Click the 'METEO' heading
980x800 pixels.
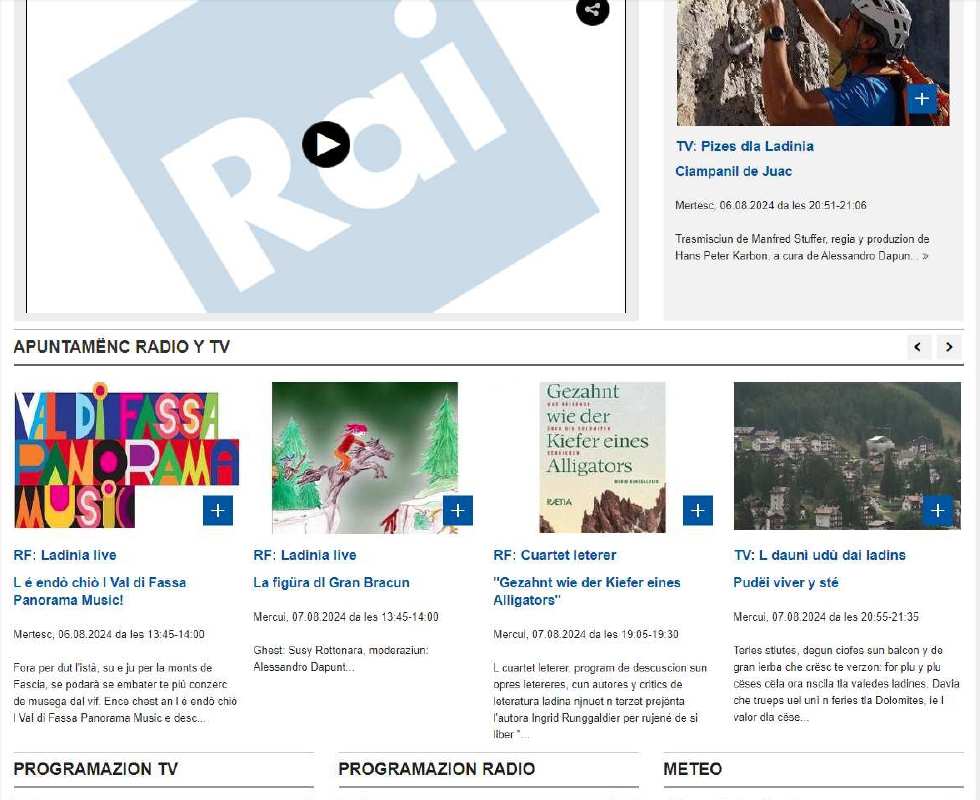pyautogui.click(x=692, y=769)
